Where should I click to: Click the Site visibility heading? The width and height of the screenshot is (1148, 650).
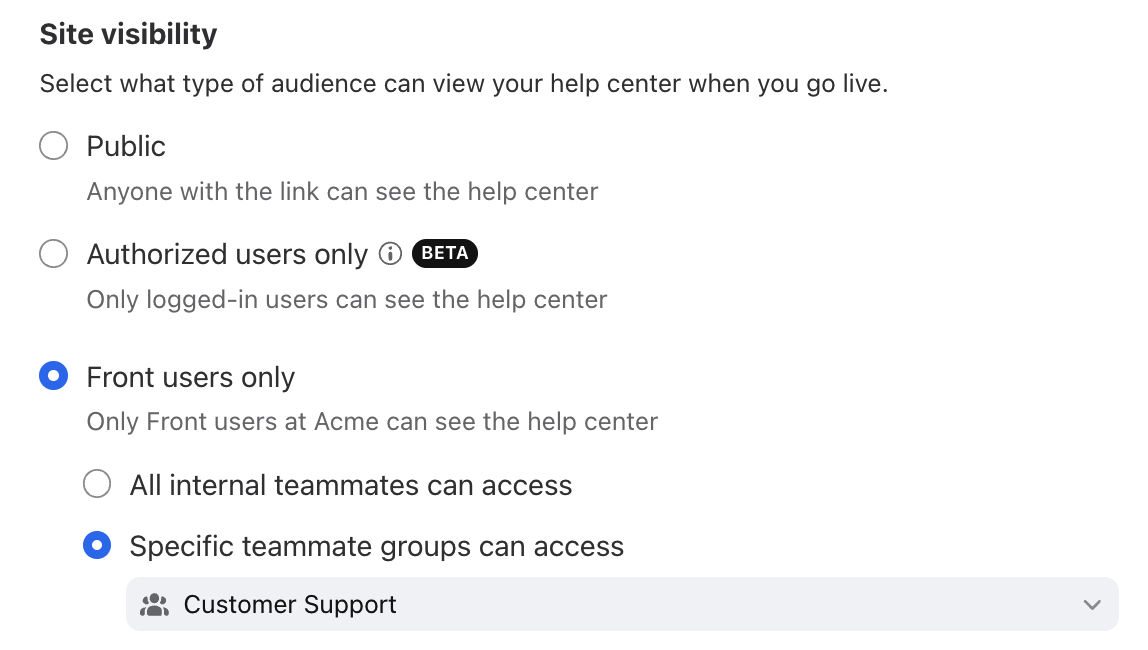pos(128,34)
